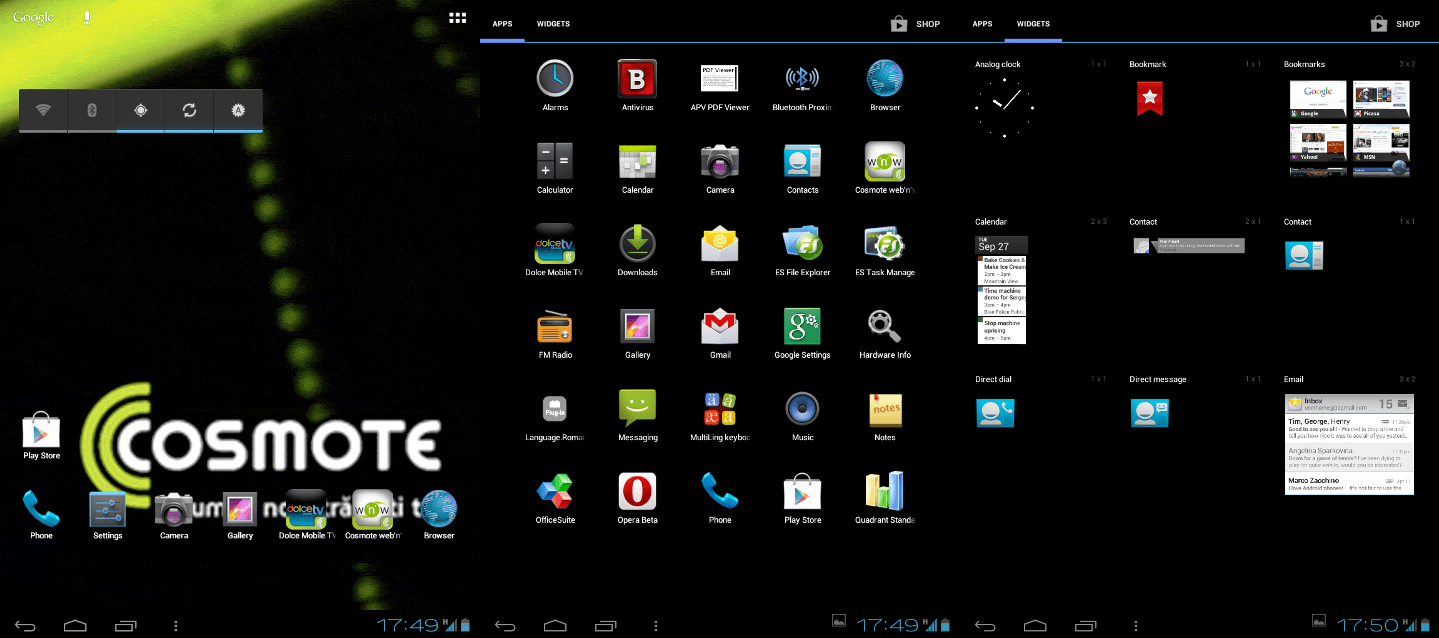Toggle auto-sync in power control widget
Viewport: 1439px width, 638px height.
click(189, 110)
